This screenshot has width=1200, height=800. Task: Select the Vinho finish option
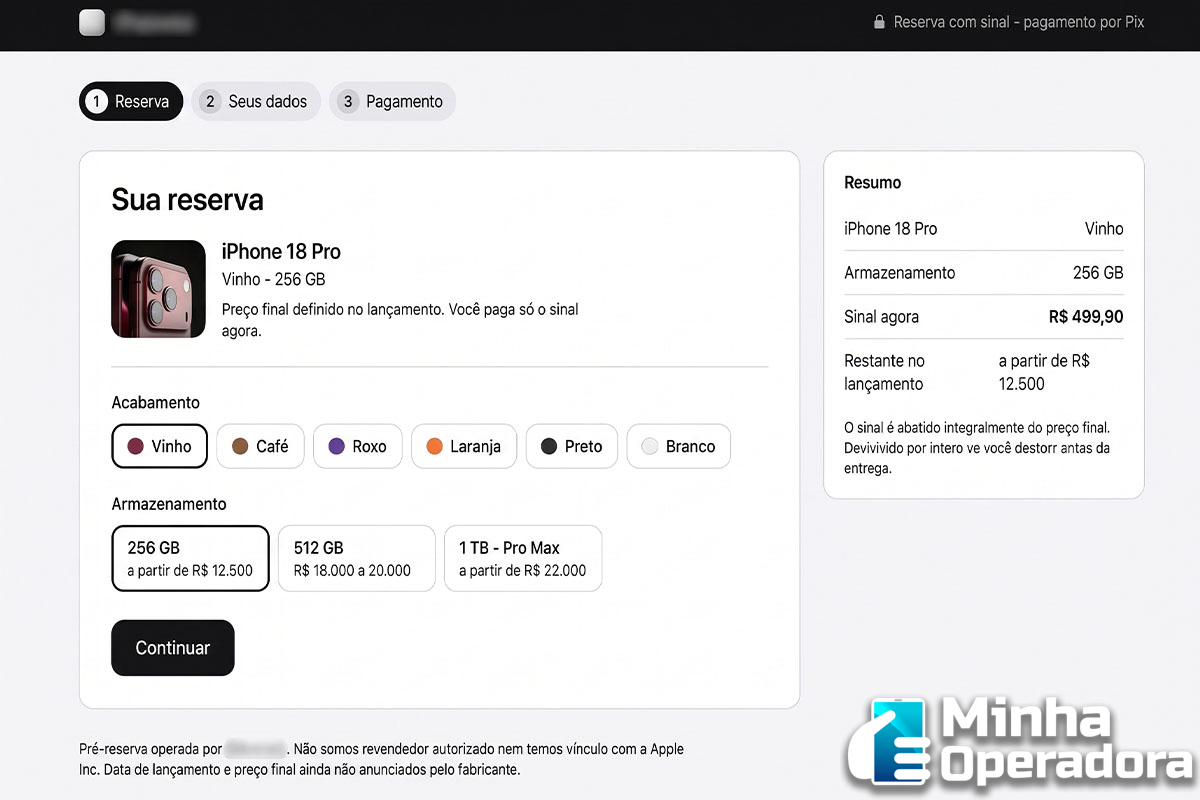[159, 446]
